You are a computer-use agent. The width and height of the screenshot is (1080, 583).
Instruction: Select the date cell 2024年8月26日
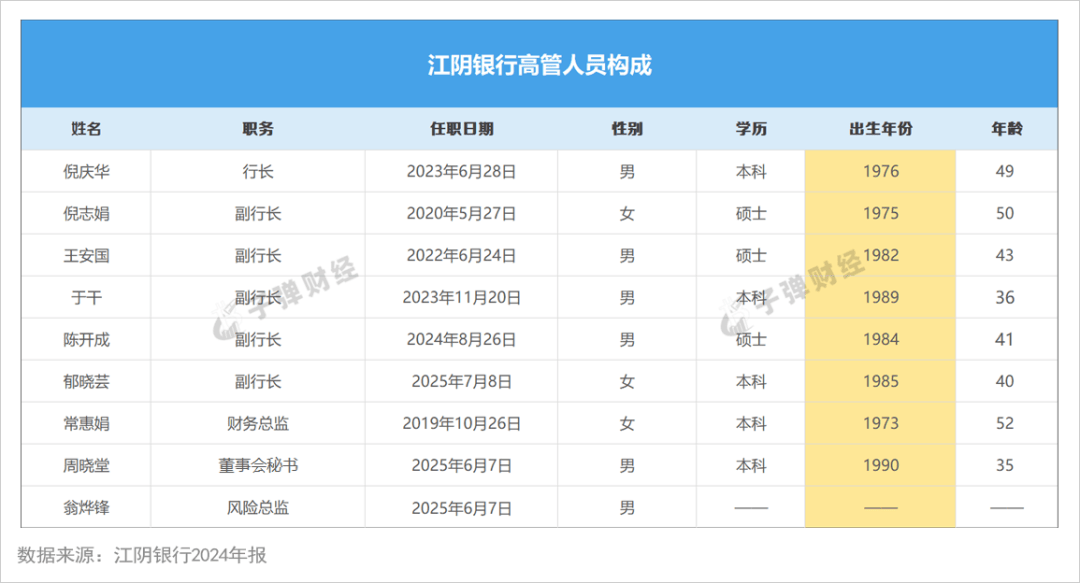coord(461,339)
